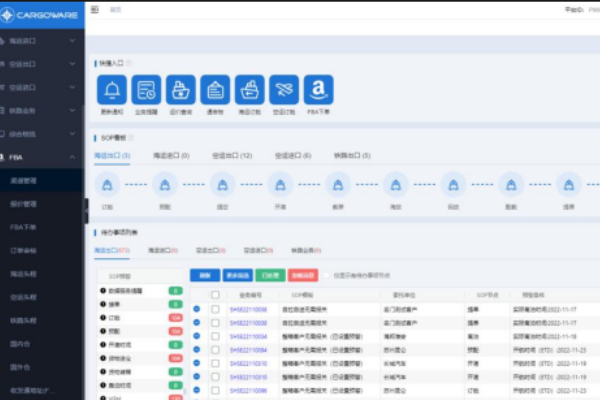The width and height of the screenshot is (600, 400).
Task: Click the business reminder list-with-clock icon
Action: point(147,90)
